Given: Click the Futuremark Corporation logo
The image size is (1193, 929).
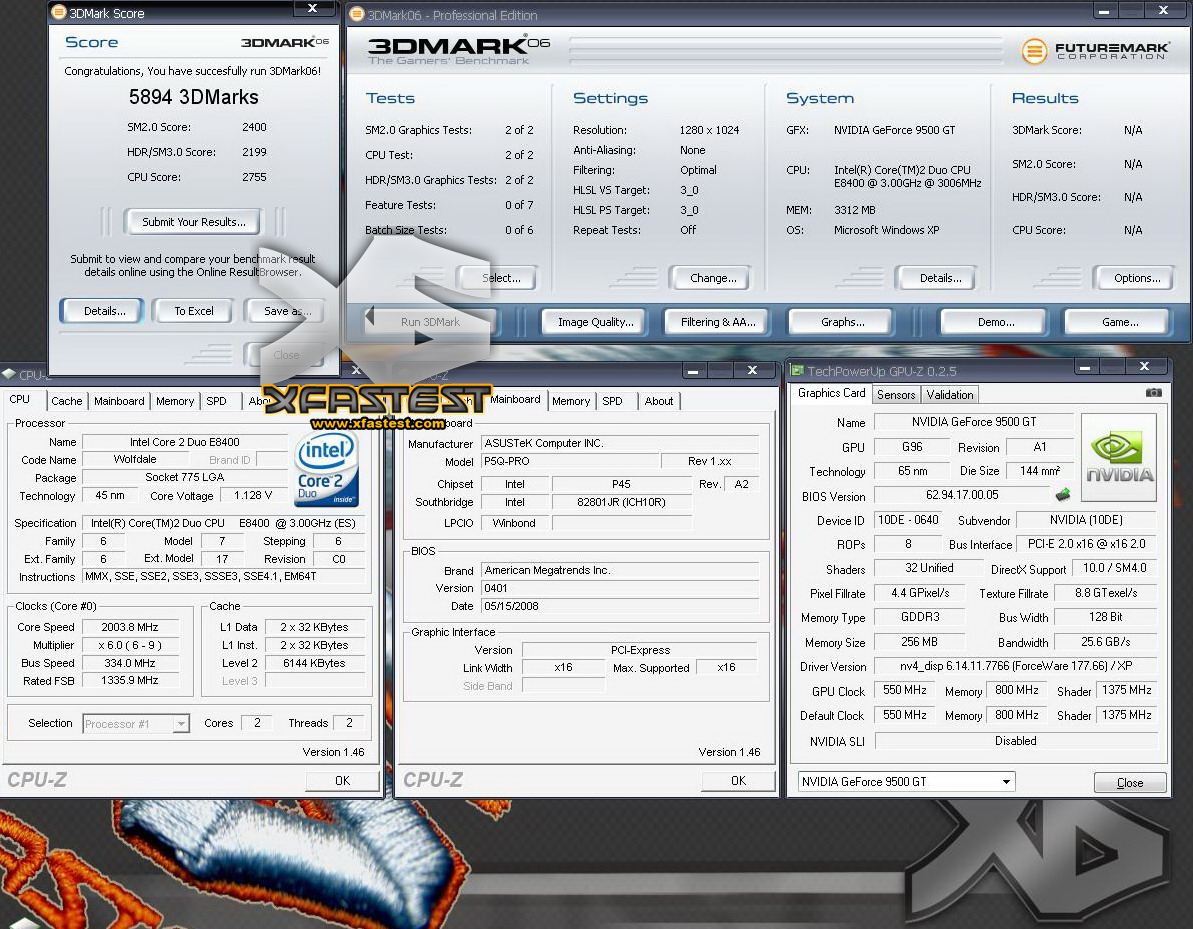Looking at the screenshot, I should [1094, 51].
